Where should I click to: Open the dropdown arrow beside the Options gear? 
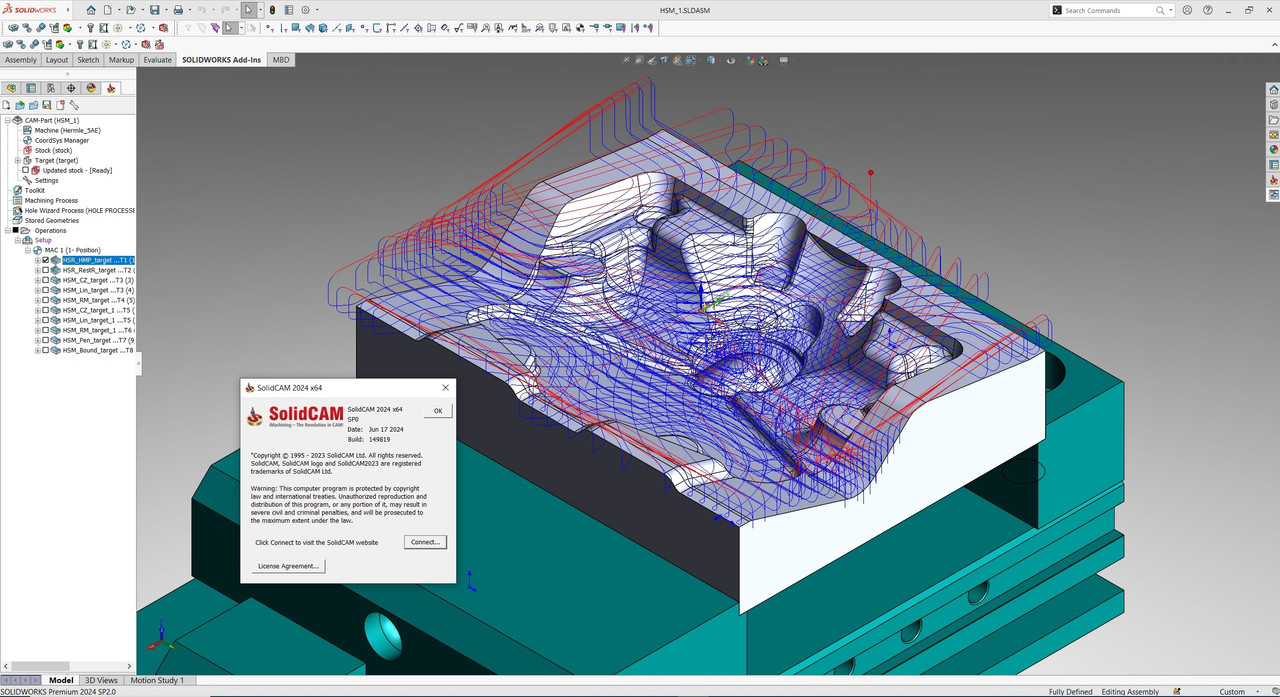tap(319, 10)
